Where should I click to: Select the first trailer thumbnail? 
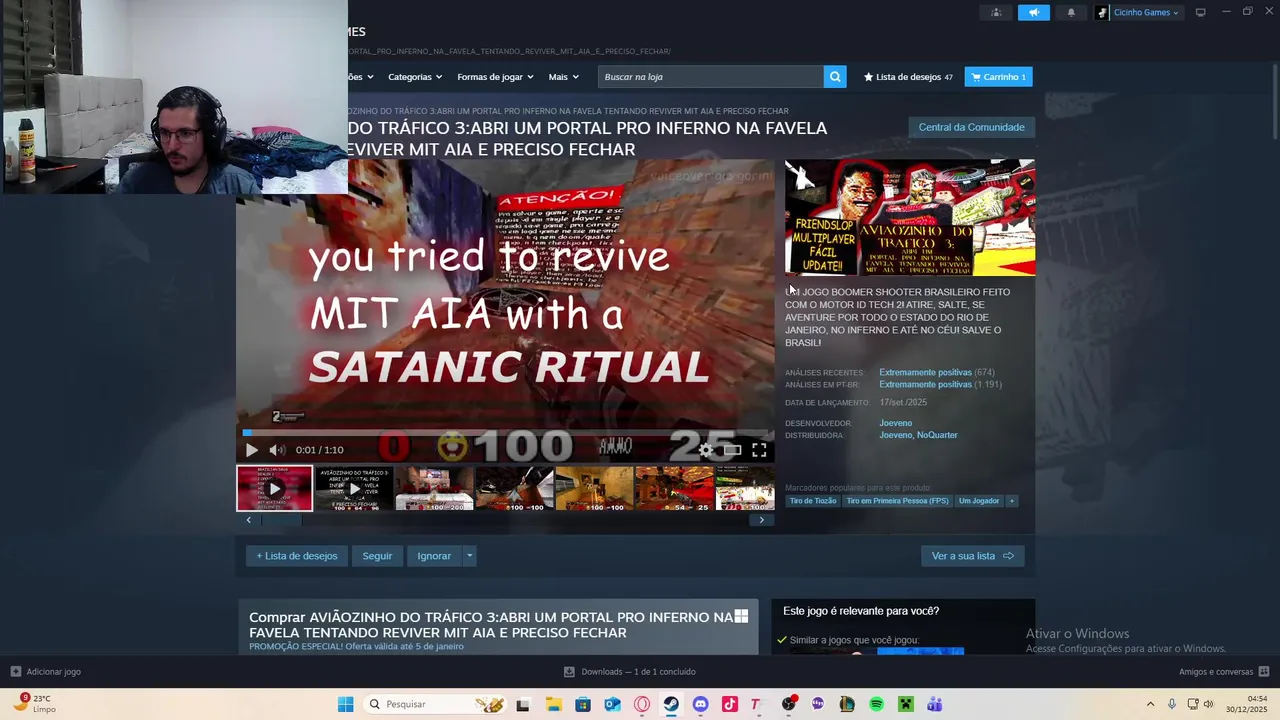click(274, 489)
